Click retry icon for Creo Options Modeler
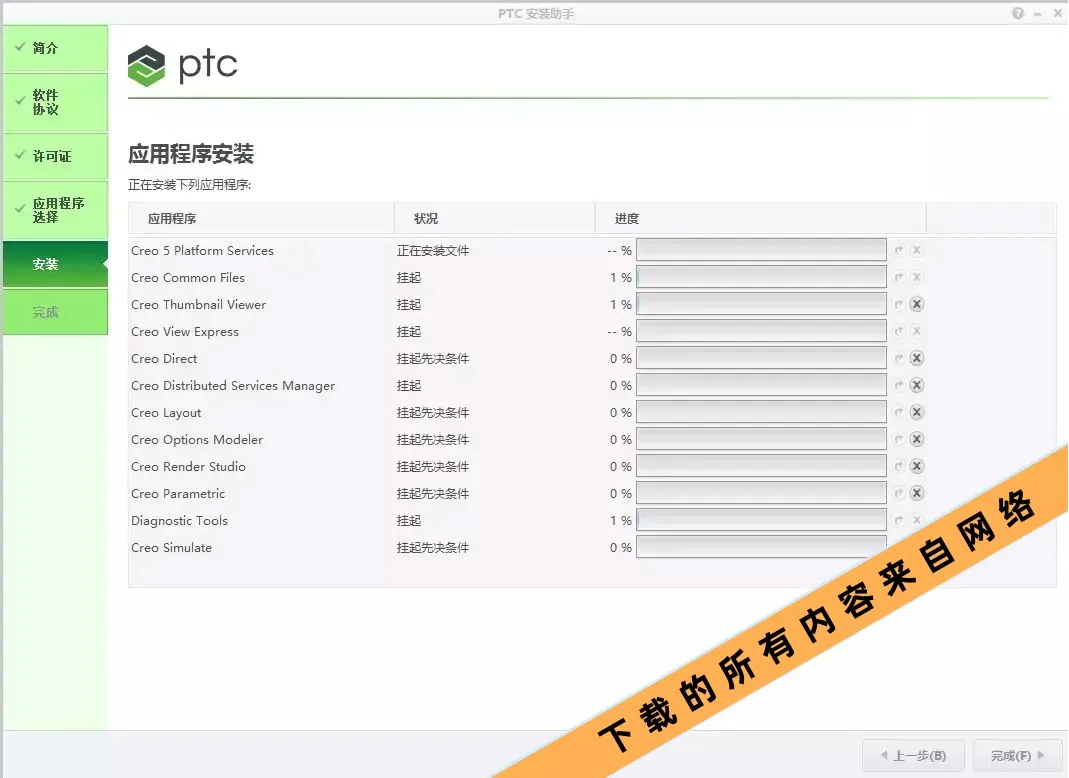The image size is (1069, 778). [x=899, y=439]
